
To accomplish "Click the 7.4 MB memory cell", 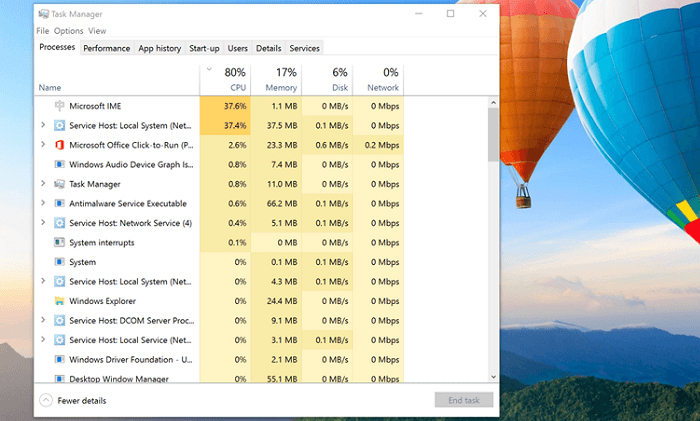I will (x=276, y=164).
